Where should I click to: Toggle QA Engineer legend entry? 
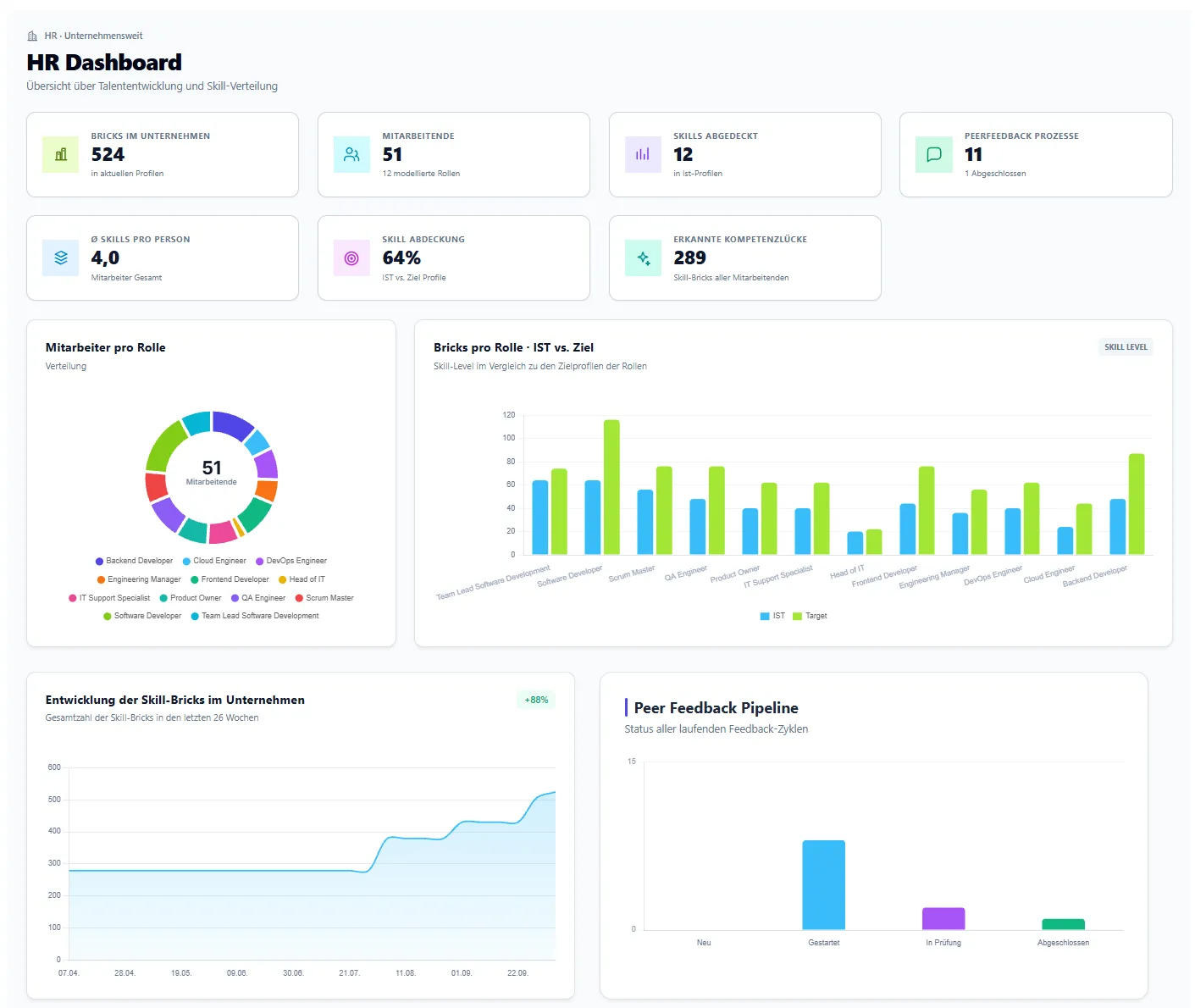pos(258,598)
